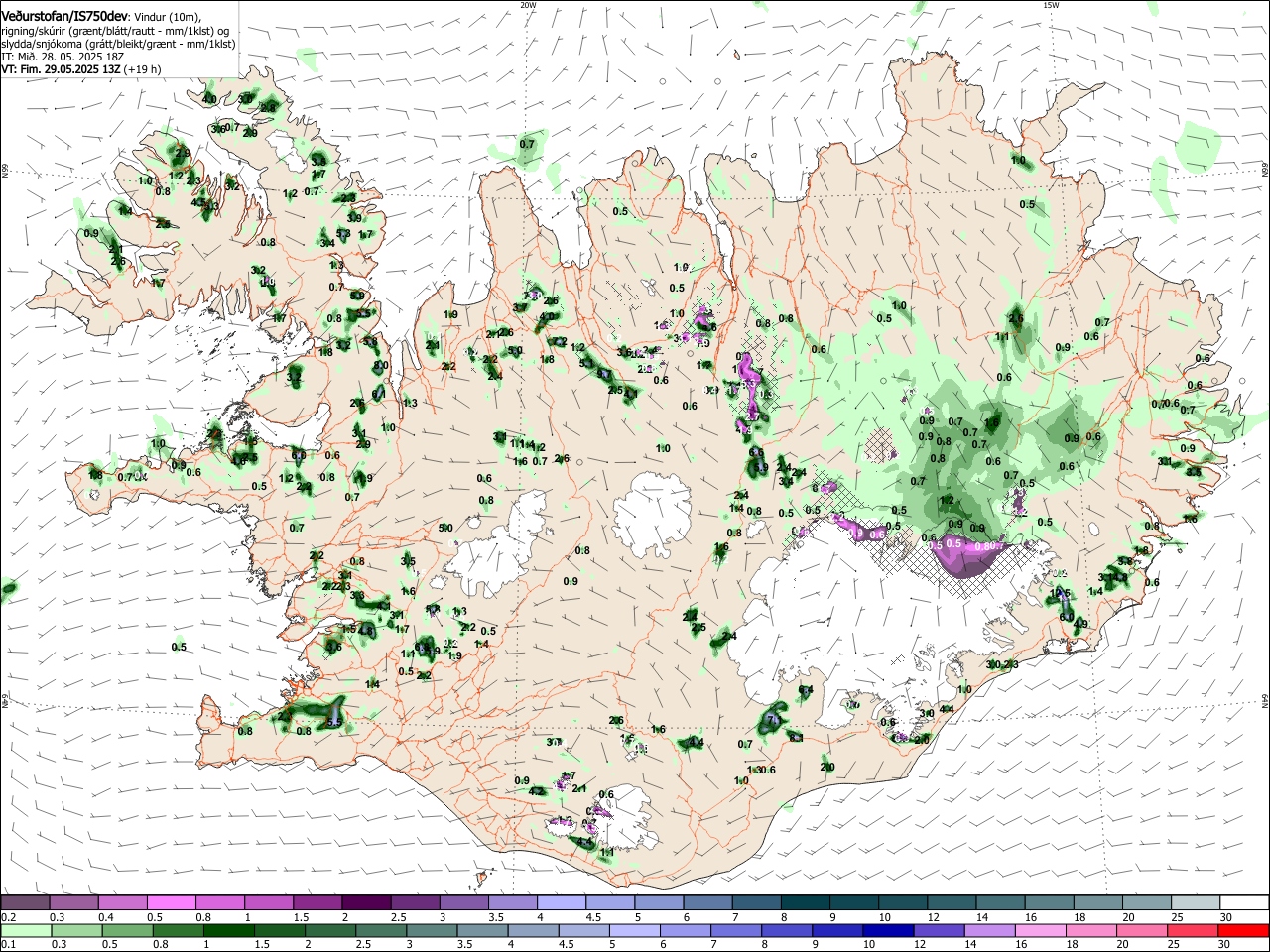Select the bright pink snow swatch between 0.5 and 0.8
The width and height of the screenshot is (1270, 952).
click(x=171, y=902)
